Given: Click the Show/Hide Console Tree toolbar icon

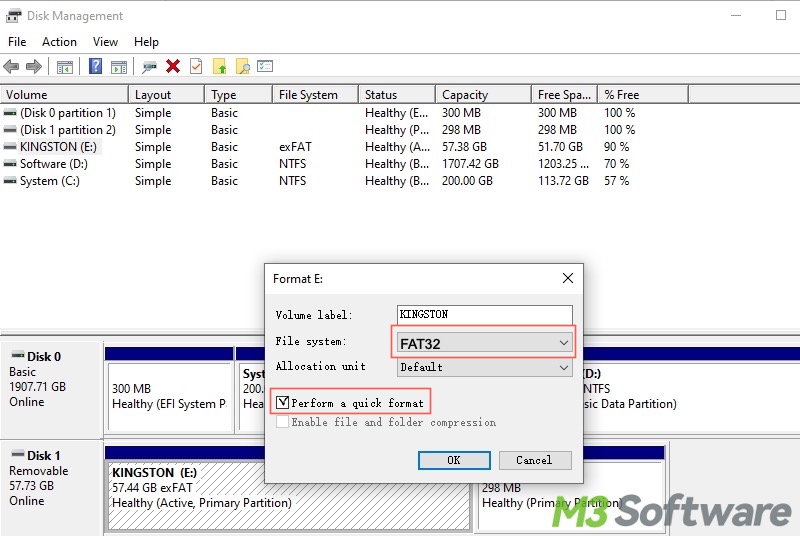Looking at the screenshot, I should tap(65, 66).
